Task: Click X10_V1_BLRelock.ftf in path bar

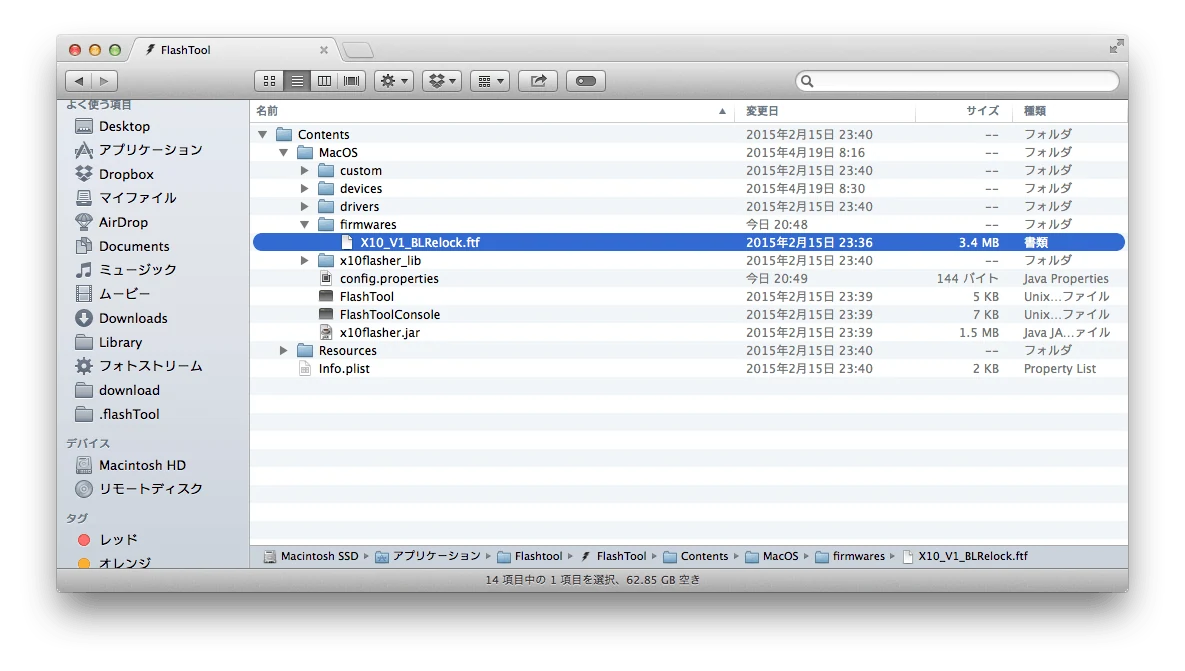Action: (965, 556)
